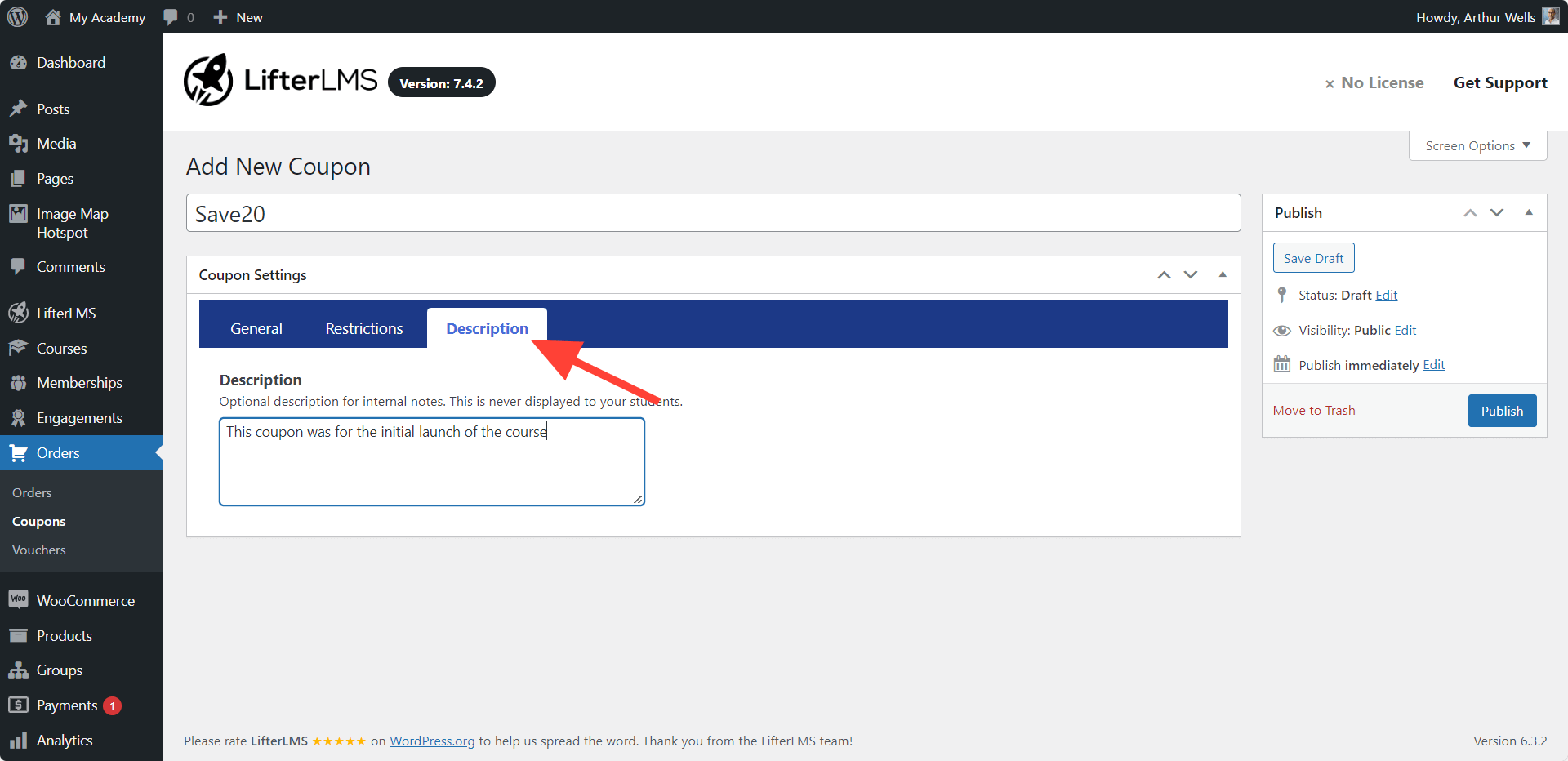Open Coupons submenu item
1568x761 pixels.
pyautogui.click(x=38, y=521)
